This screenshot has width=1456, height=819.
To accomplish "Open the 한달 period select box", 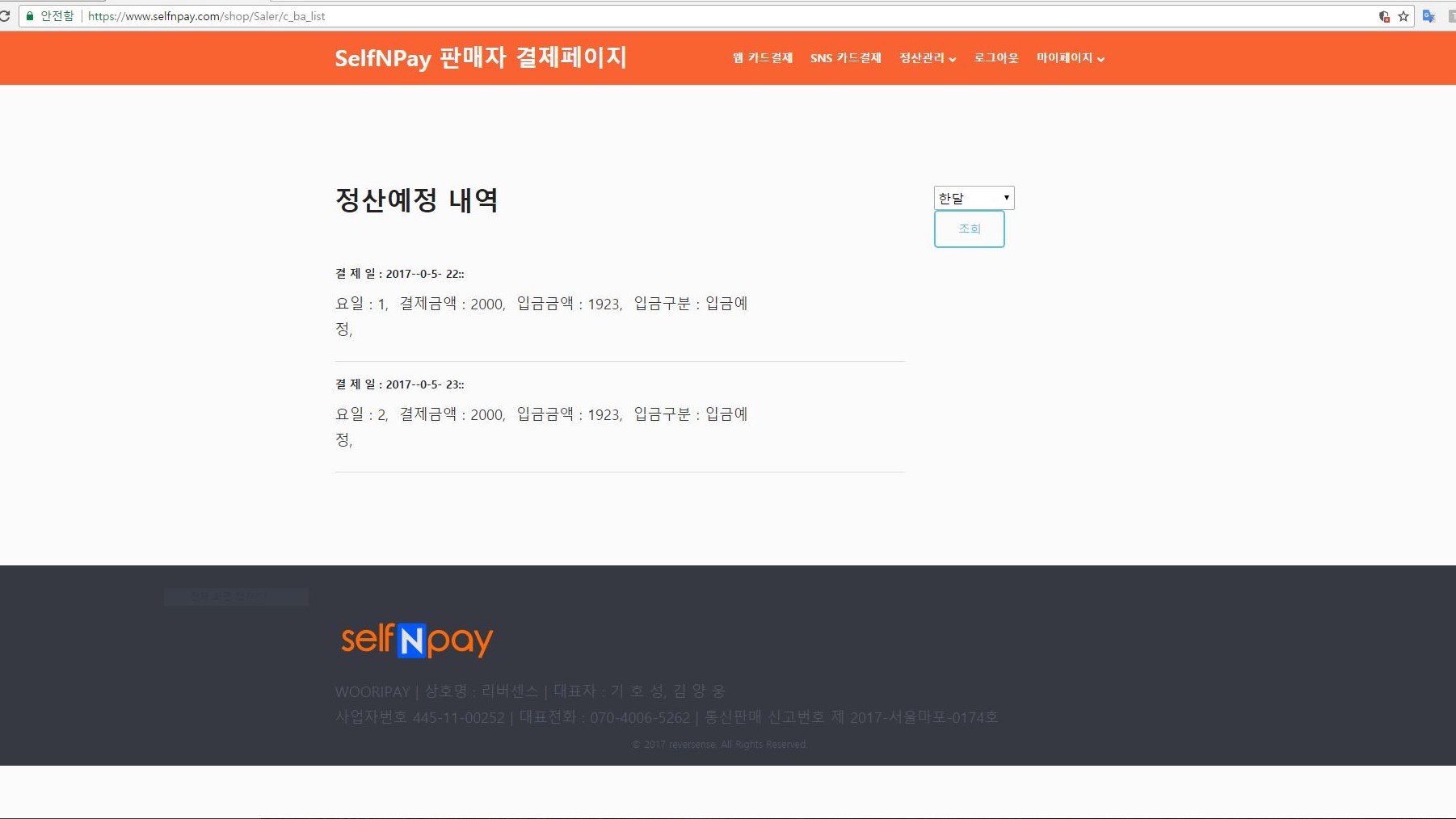I will point(974,198).
